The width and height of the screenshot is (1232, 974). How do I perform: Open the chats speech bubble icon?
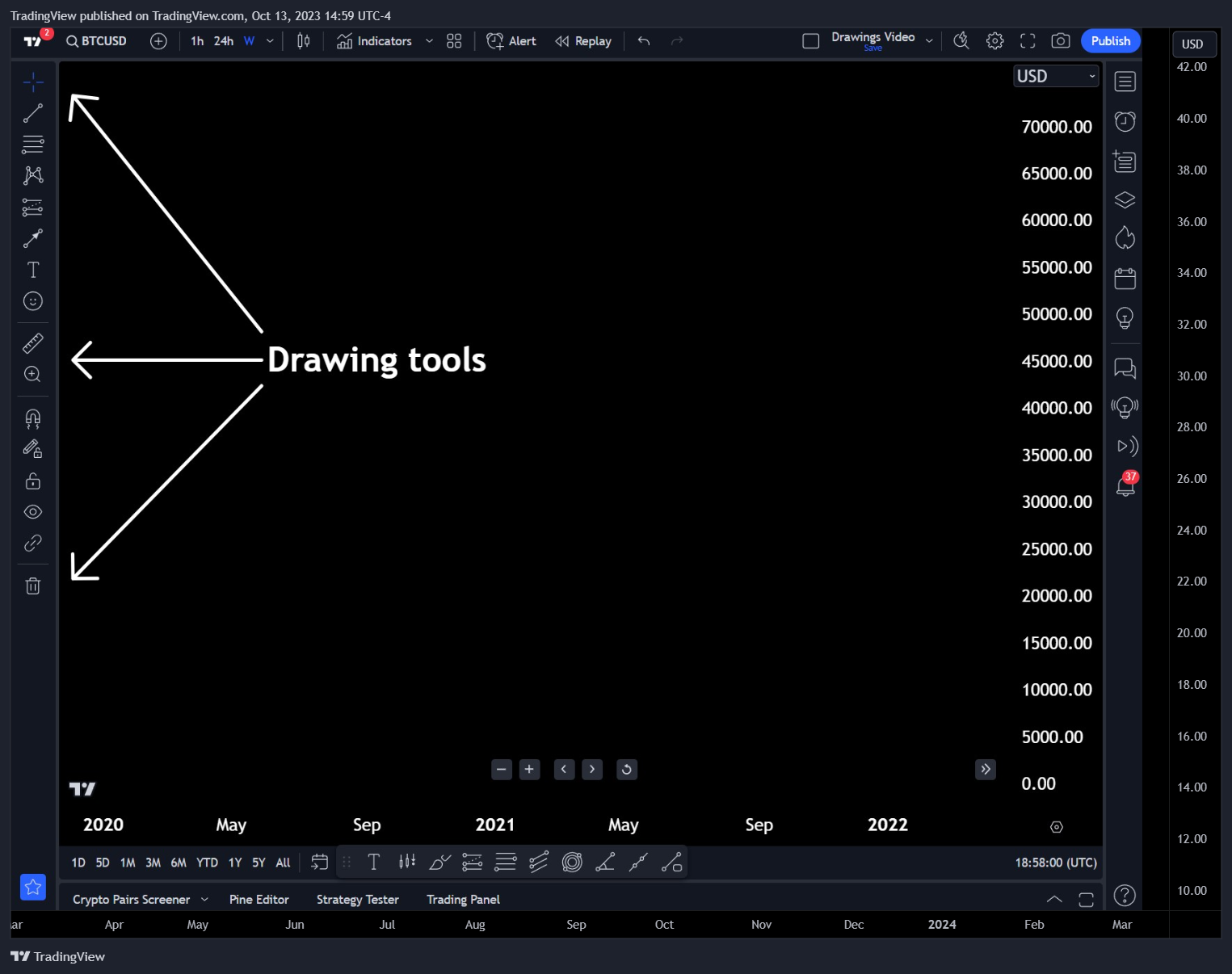tap(1125, 368)
